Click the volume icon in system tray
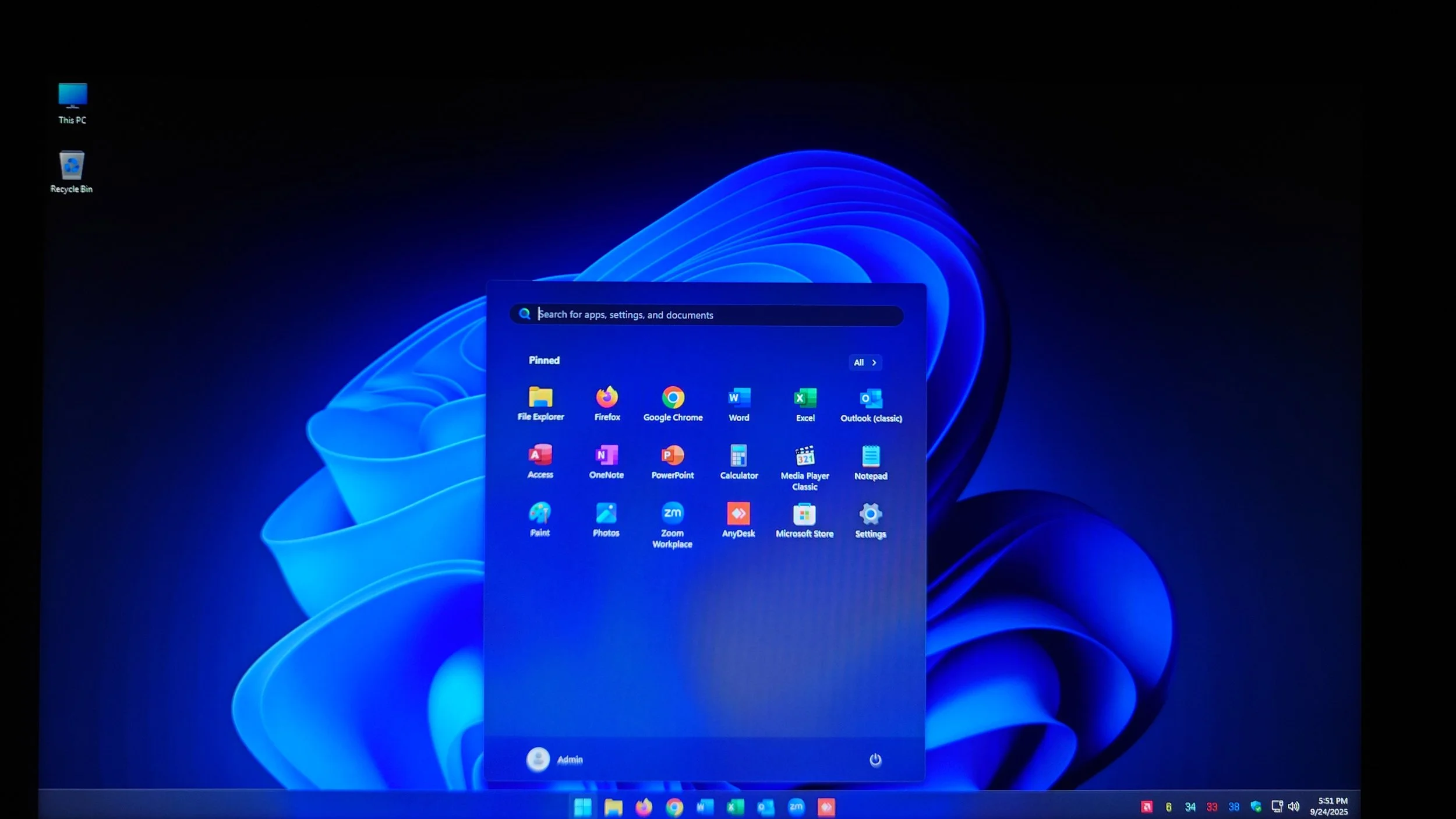The image size is (1456, 819). 1294,806
